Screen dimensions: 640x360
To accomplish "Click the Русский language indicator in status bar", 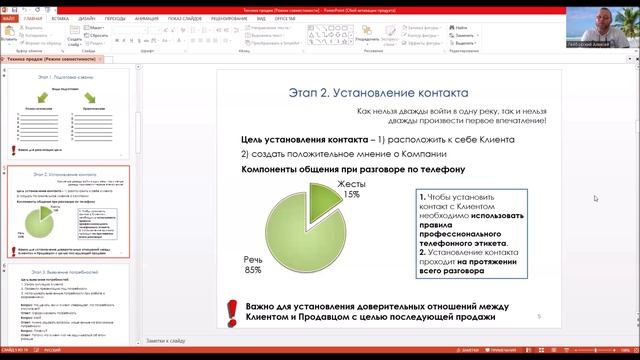I will point(52,350).
